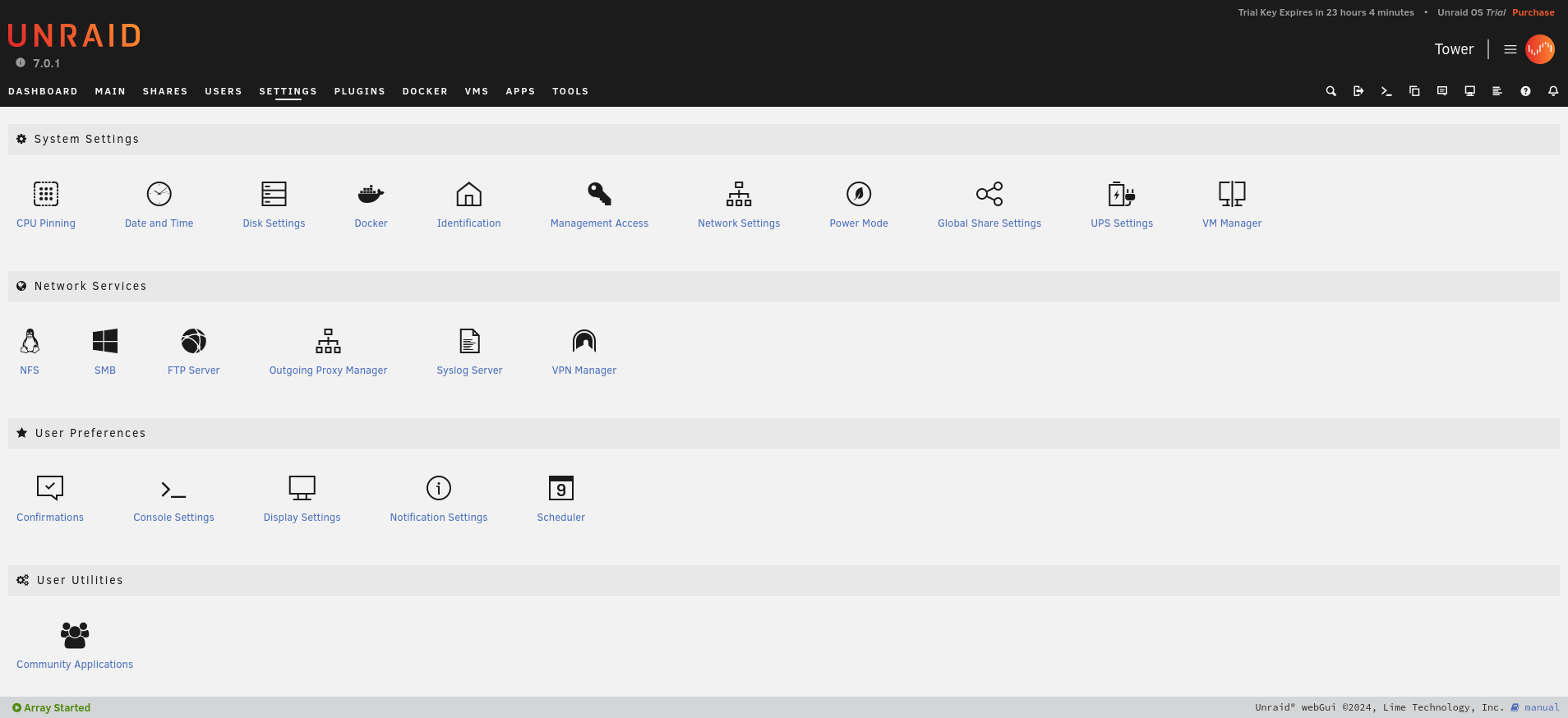Viewport: 1568px width, 718px height.
Task: Click the User Preferences section header
Action: pyautogui.click(x=784, y=433)
